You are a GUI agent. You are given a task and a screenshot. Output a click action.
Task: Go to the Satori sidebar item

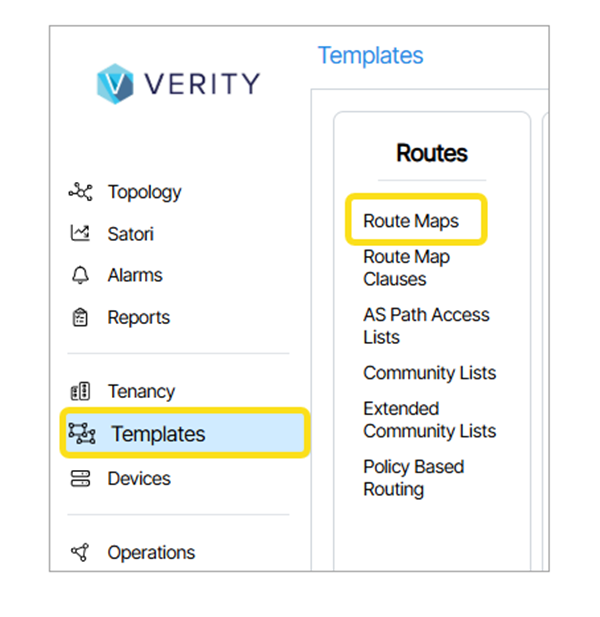click(130, 234)
